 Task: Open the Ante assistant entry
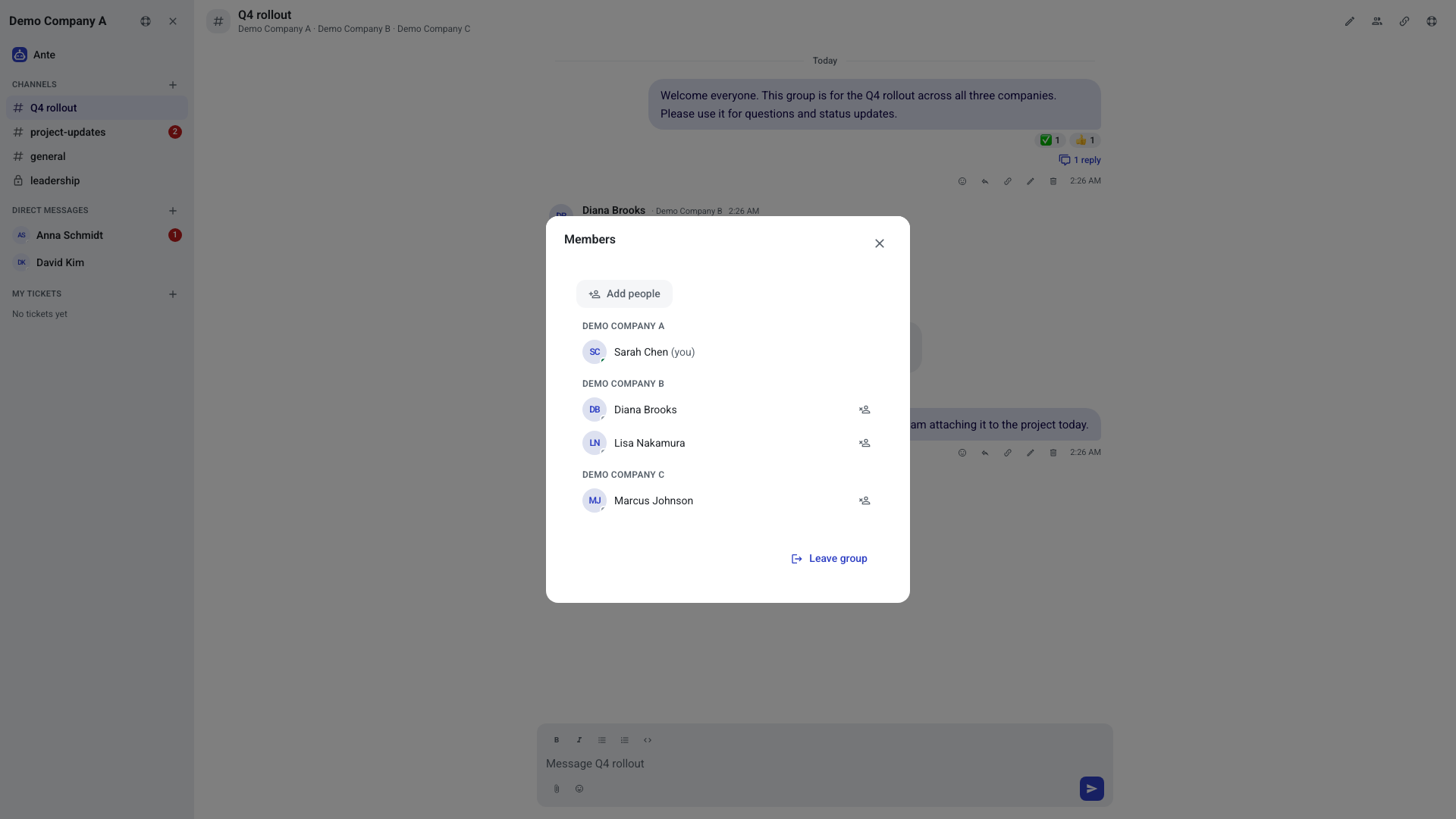point(97,55)
